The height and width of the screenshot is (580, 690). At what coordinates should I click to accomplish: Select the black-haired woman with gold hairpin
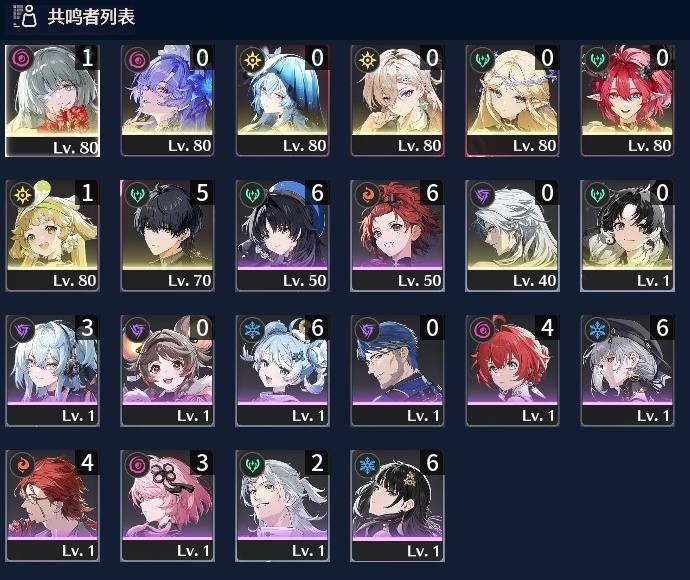(x=397, y=506)
